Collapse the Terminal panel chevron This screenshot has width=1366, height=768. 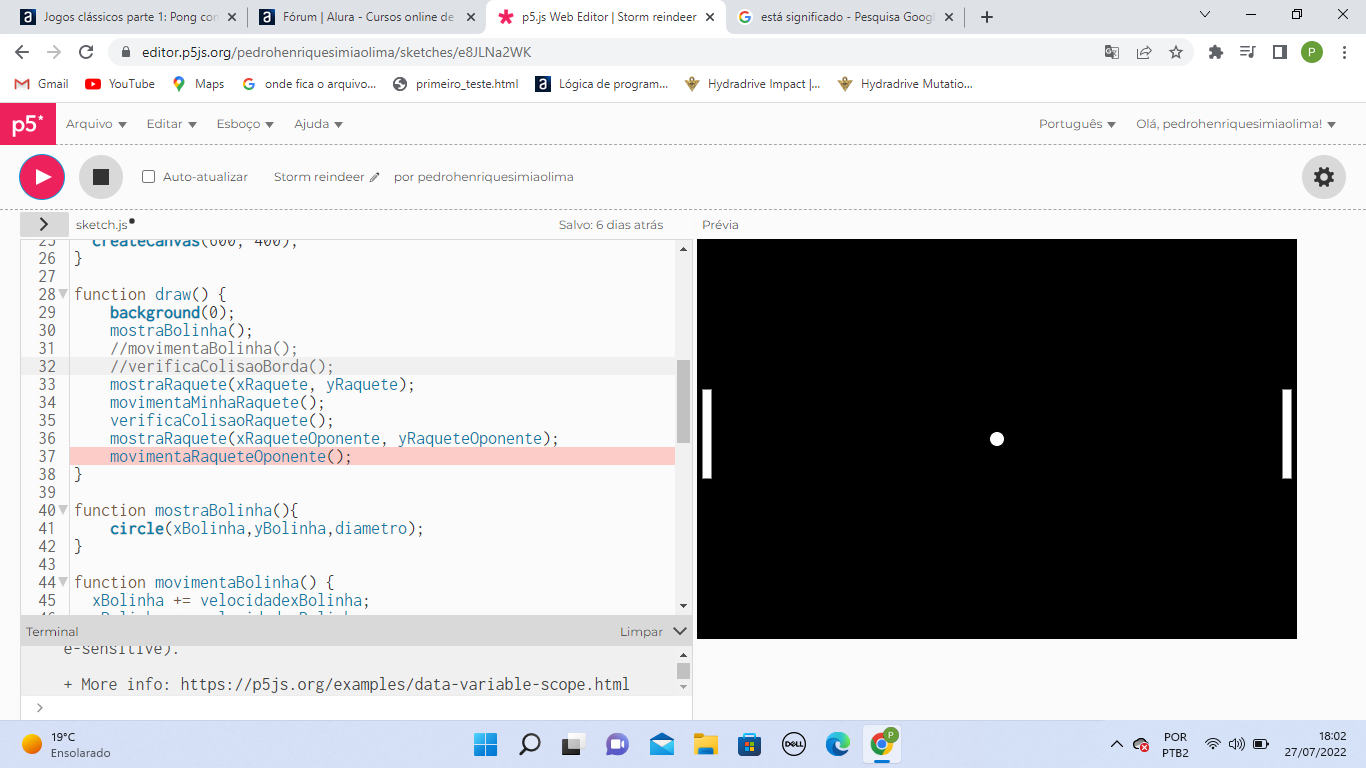coord(680,631)
